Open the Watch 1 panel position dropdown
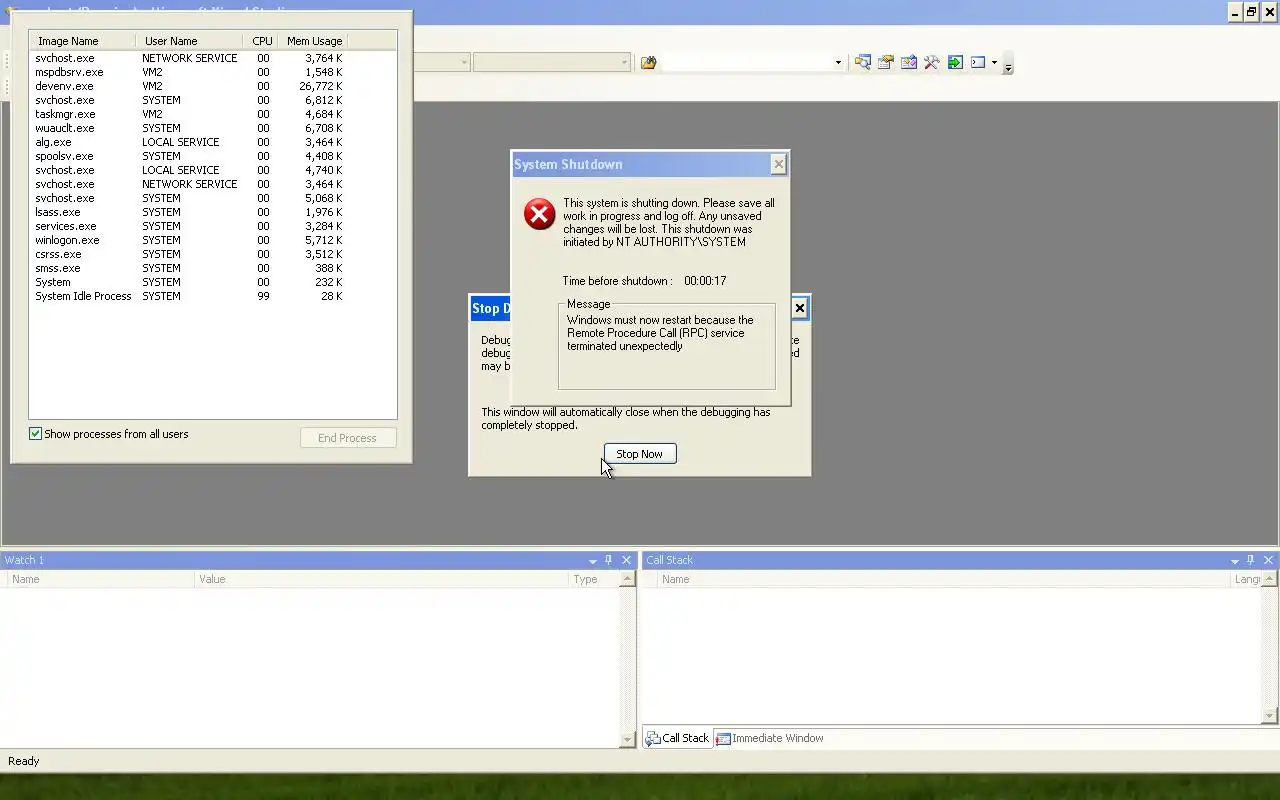The height and width of the screenshot is (800, 1280). (593, 560)
